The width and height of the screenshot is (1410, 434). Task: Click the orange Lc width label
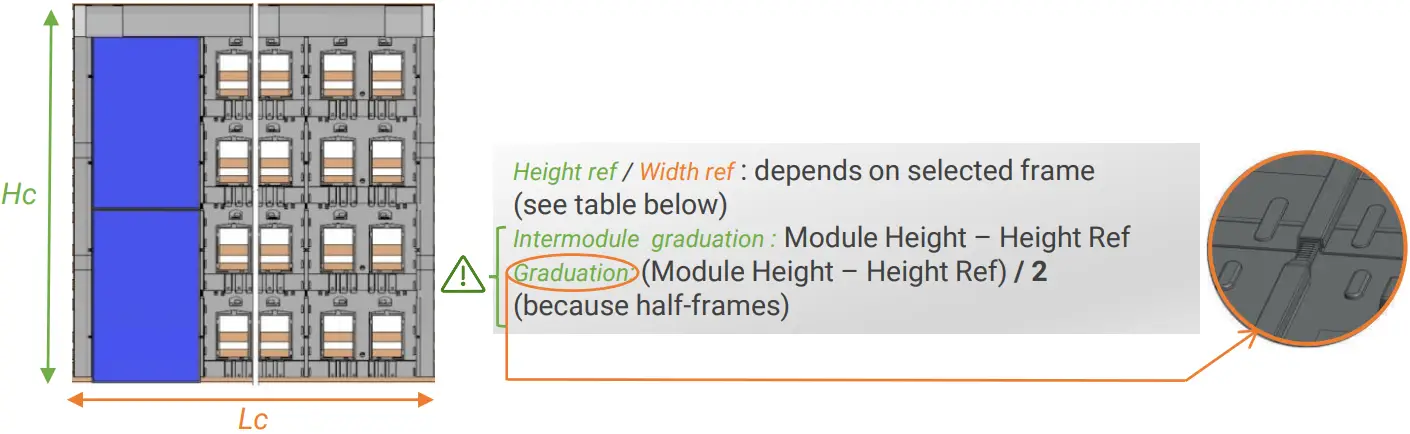[252, 419]
